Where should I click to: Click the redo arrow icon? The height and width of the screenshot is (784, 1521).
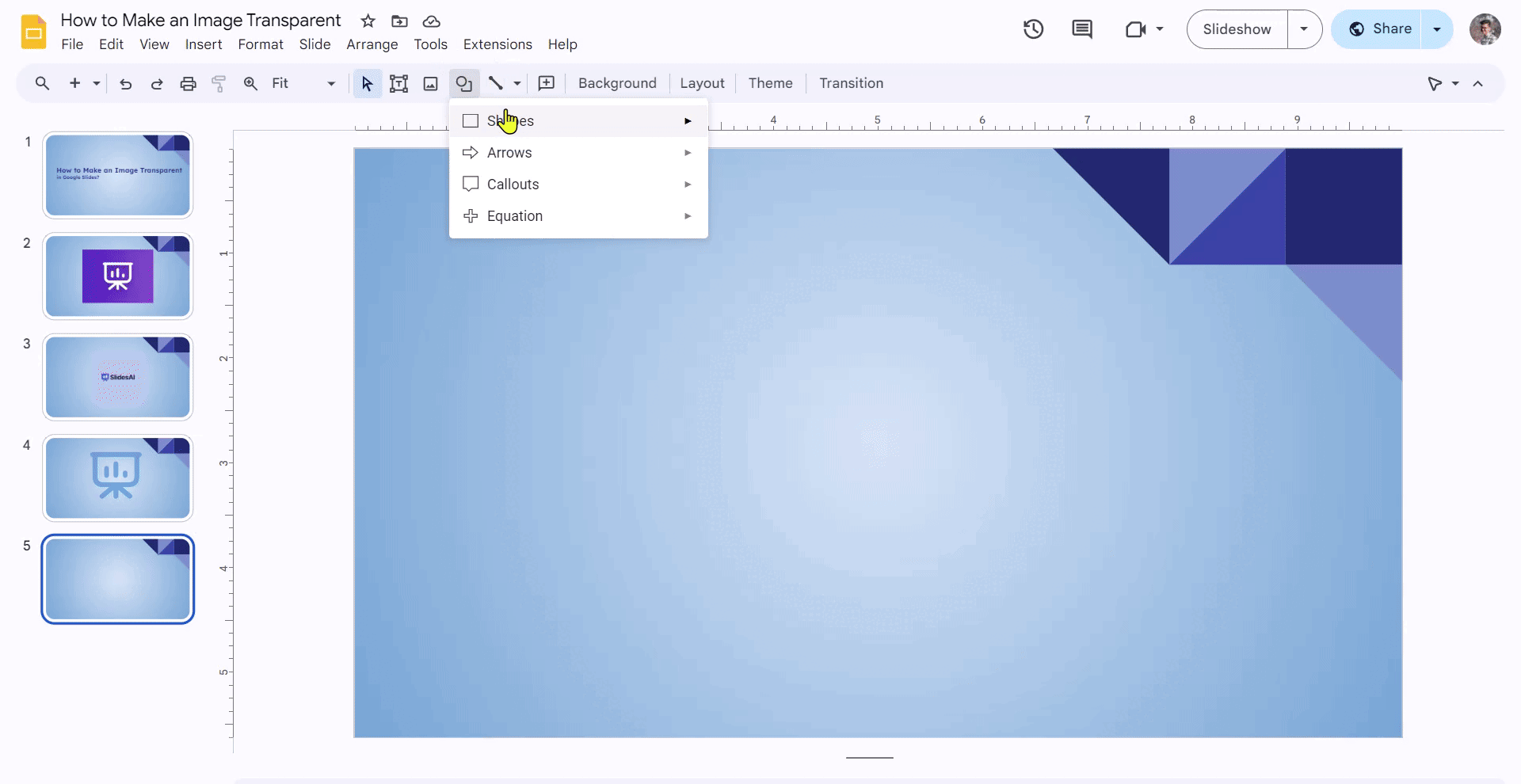coord(157,84)
